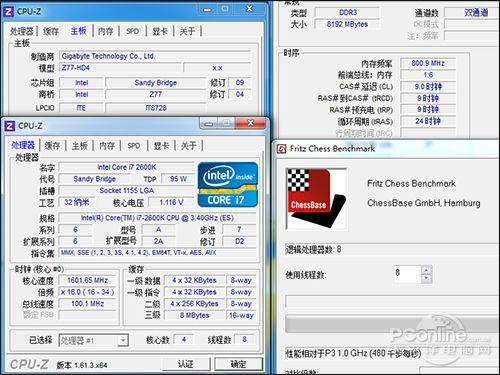Click the core count value '4'
This screenshot has width=500, height=375.
(184, 340)
